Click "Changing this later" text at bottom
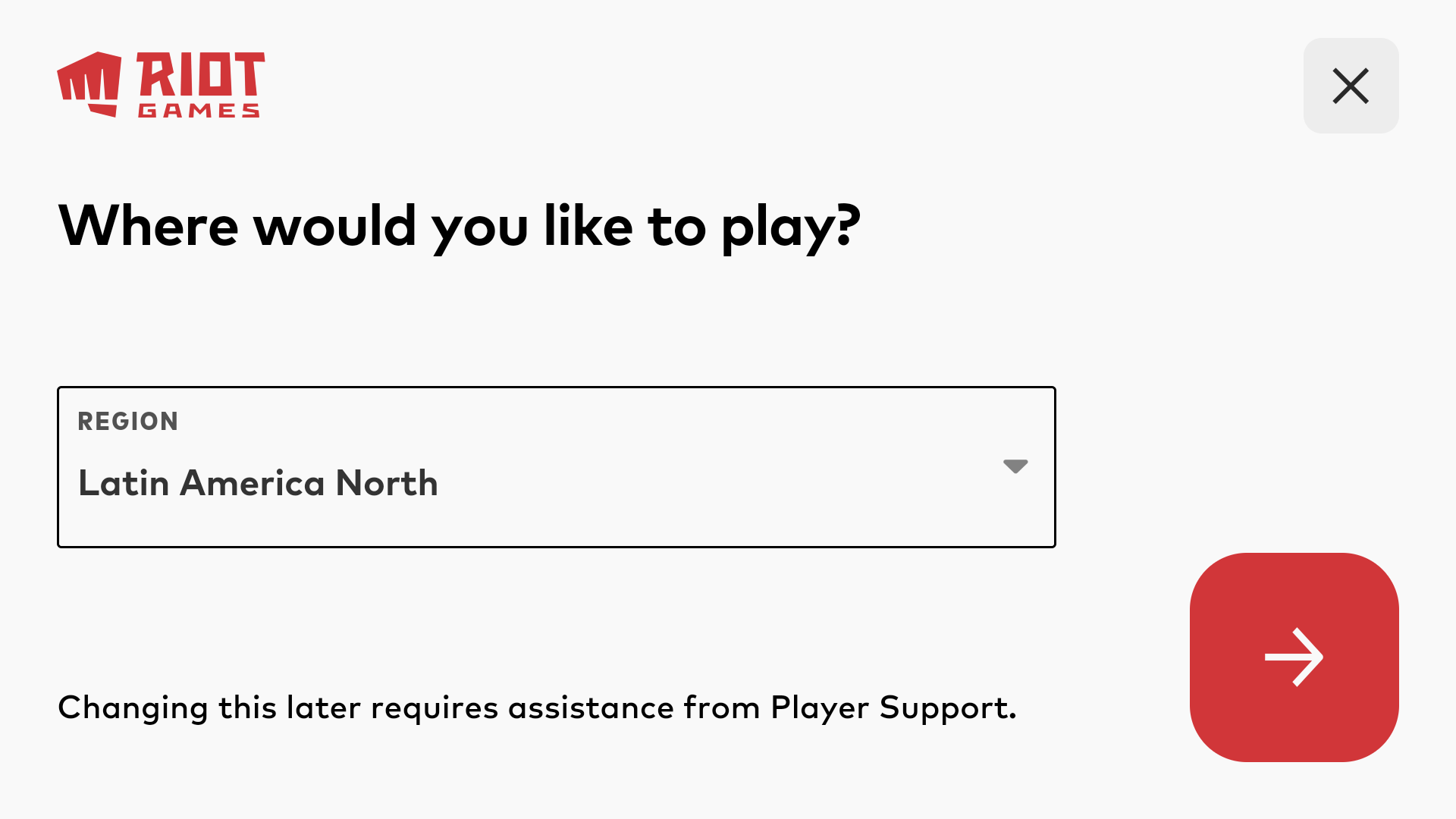The image size is (1456, 819). (167, 708)
